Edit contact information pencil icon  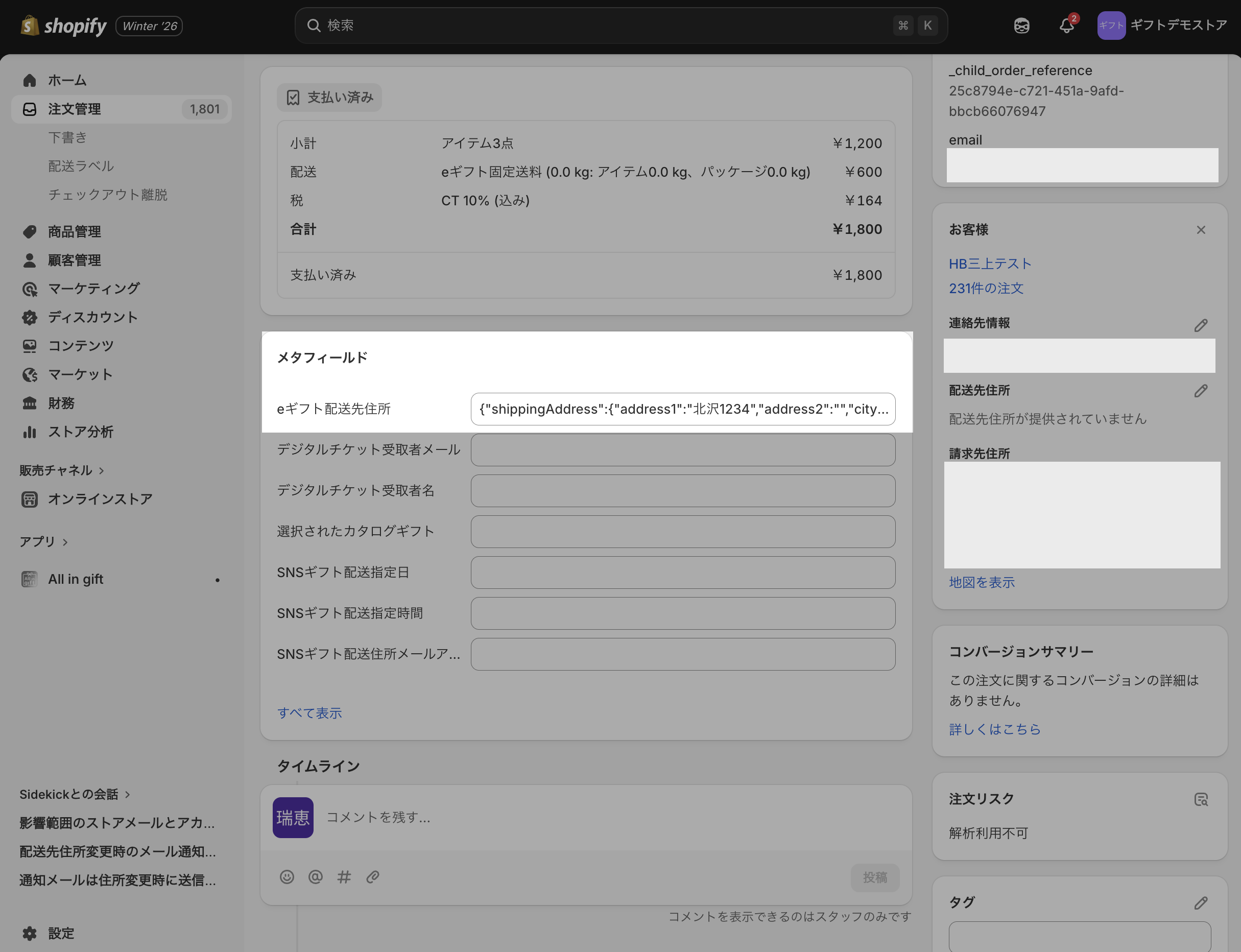[x=1200, y=325]
